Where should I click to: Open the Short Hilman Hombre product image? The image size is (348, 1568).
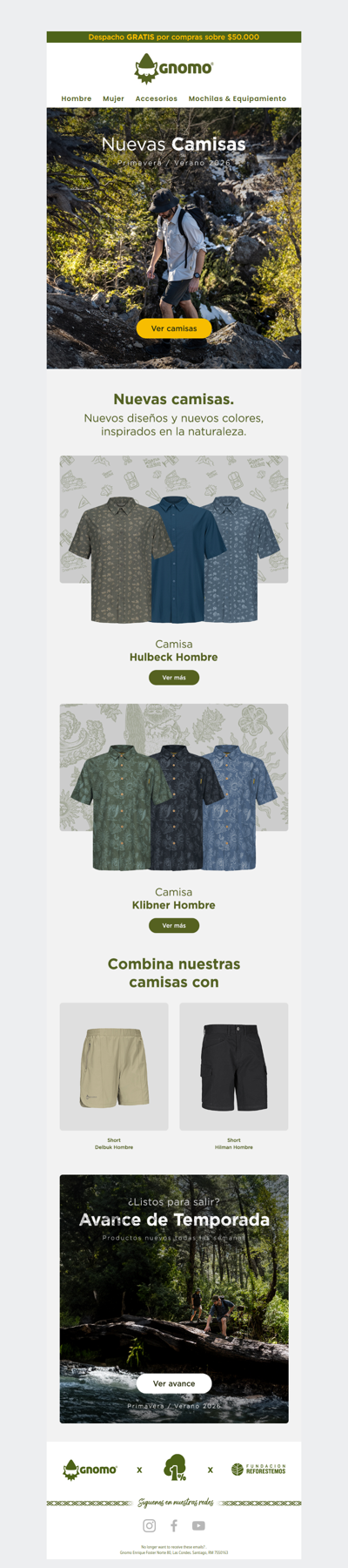click(x=234, y=1066)
